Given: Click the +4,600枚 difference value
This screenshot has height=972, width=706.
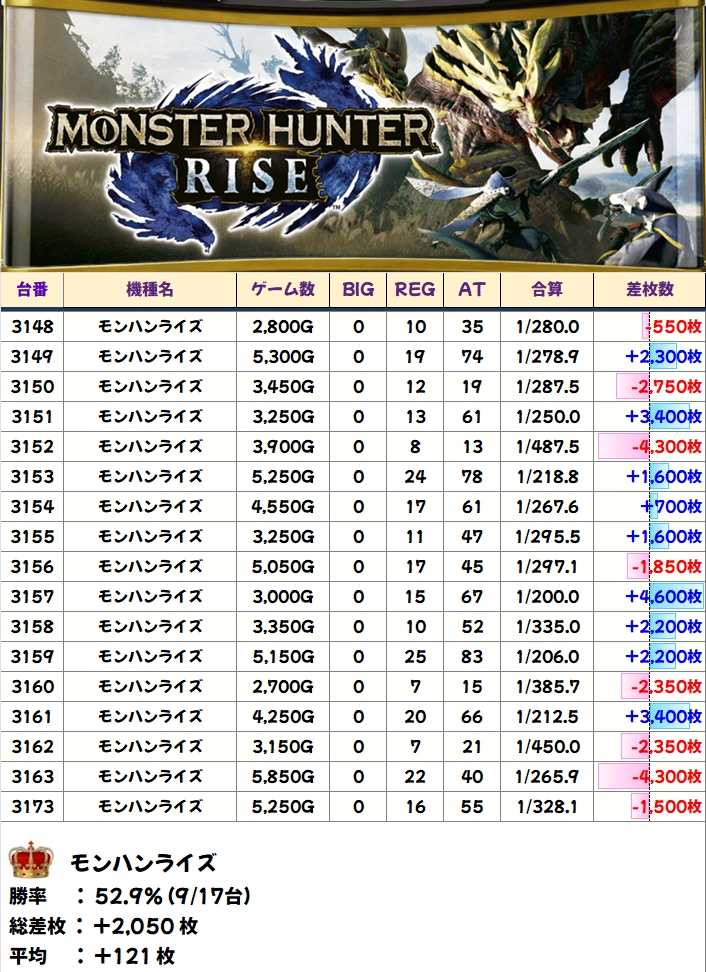Looking at the screenshot, I should tap(663, 596).
